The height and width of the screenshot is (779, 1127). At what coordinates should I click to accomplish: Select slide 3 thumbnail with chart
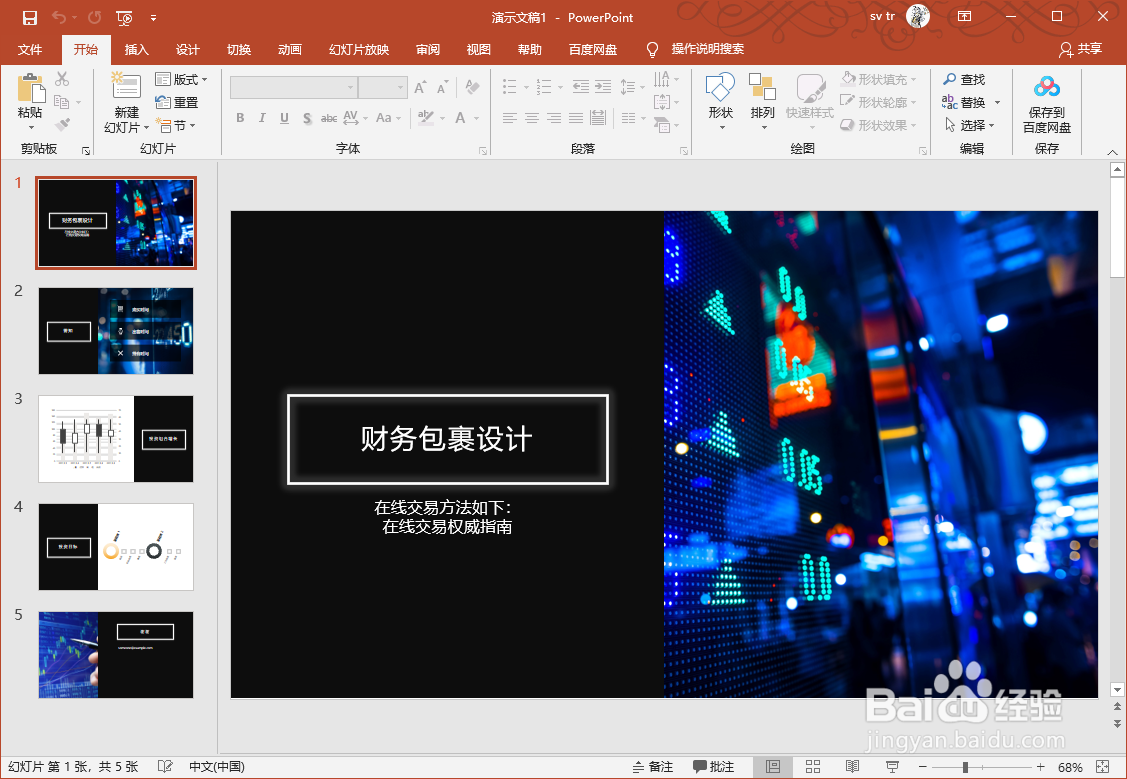coord(116,438)
